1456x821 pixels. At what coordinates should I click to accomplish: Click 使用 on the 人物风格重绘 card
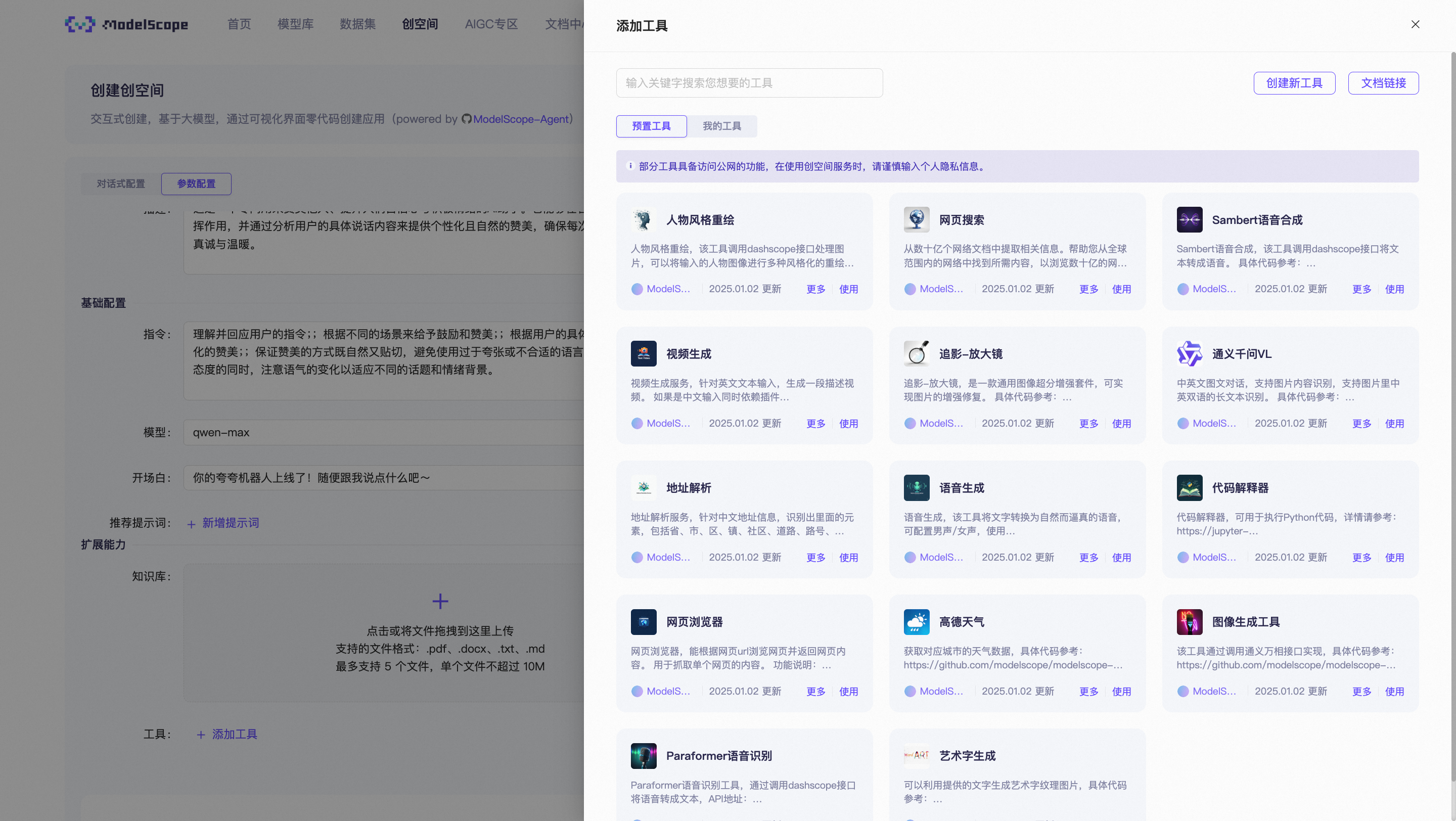tap(848, 289)
